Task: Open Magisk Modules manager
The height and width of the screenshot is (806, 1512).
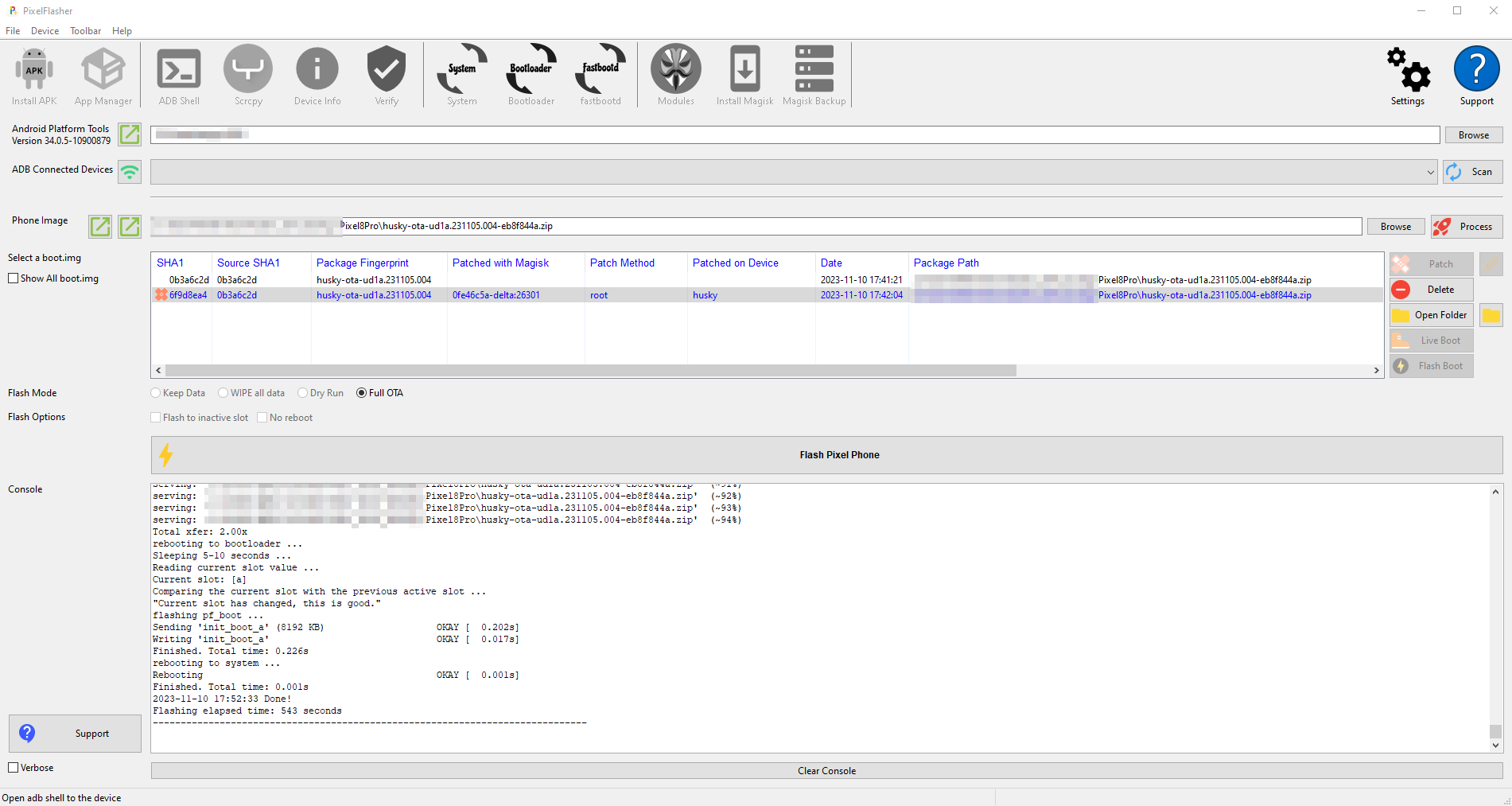Action: 675,75
